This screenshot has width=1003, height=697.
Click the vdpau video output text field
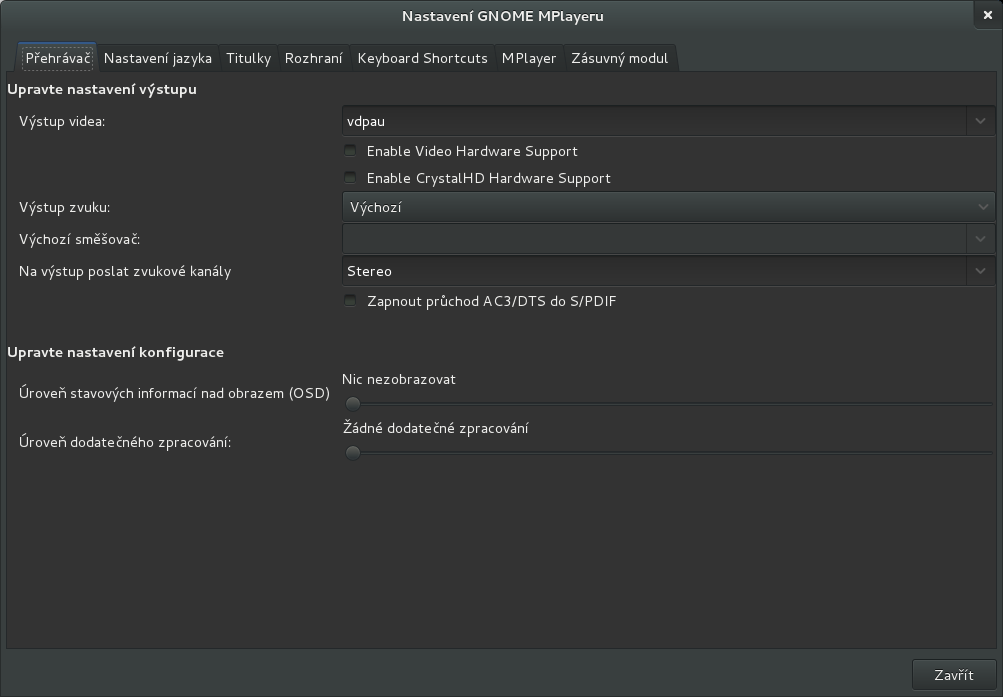654,121
